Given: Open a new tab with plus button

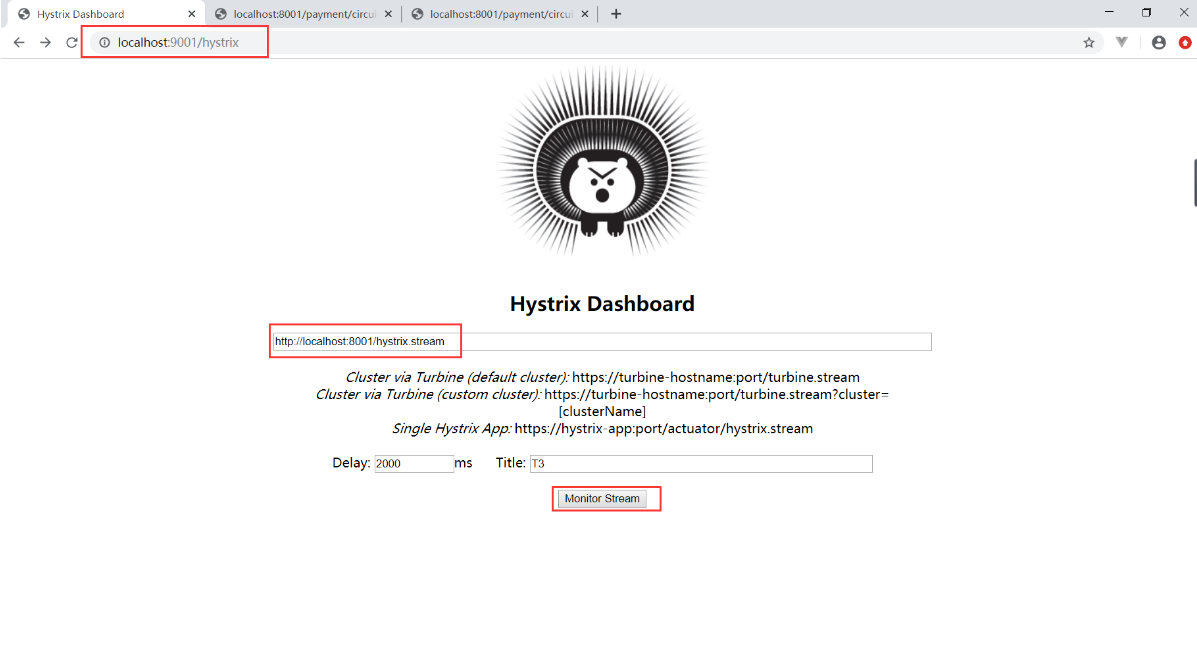Looking at the screenshot, I should tap(616, 14).
